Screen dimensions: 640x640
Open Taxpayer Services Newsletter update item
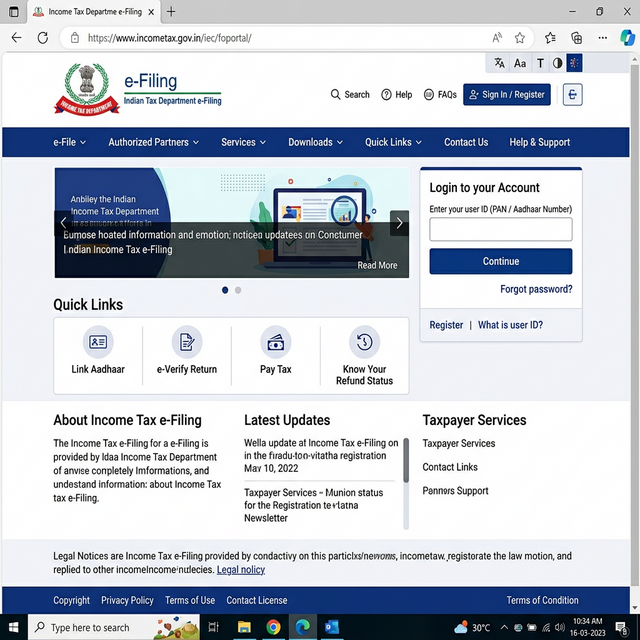point(313,505)
